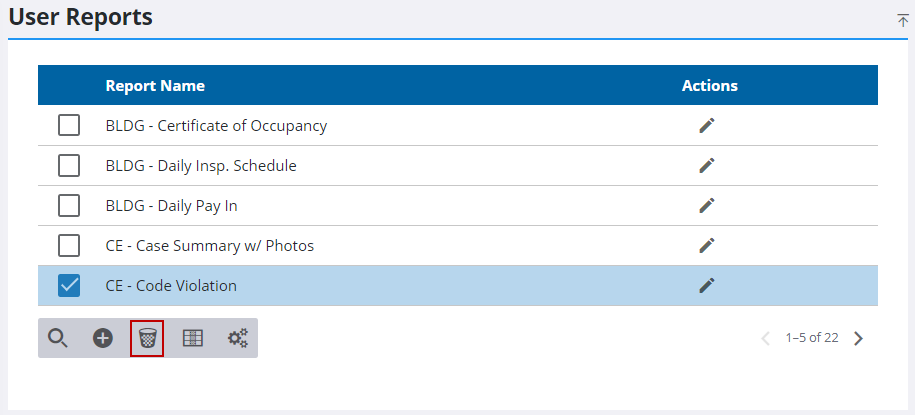Go to previous page of reports
915x415 pixels.
766,338
